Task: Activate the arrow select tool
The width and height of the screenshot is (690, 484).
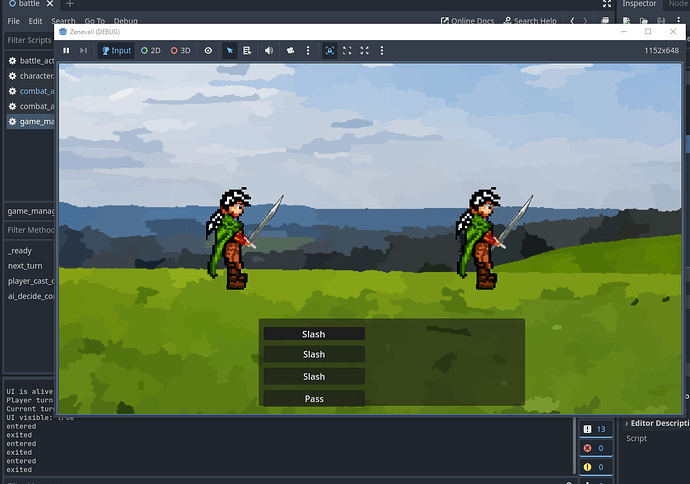Action: [x=229, y=50]
